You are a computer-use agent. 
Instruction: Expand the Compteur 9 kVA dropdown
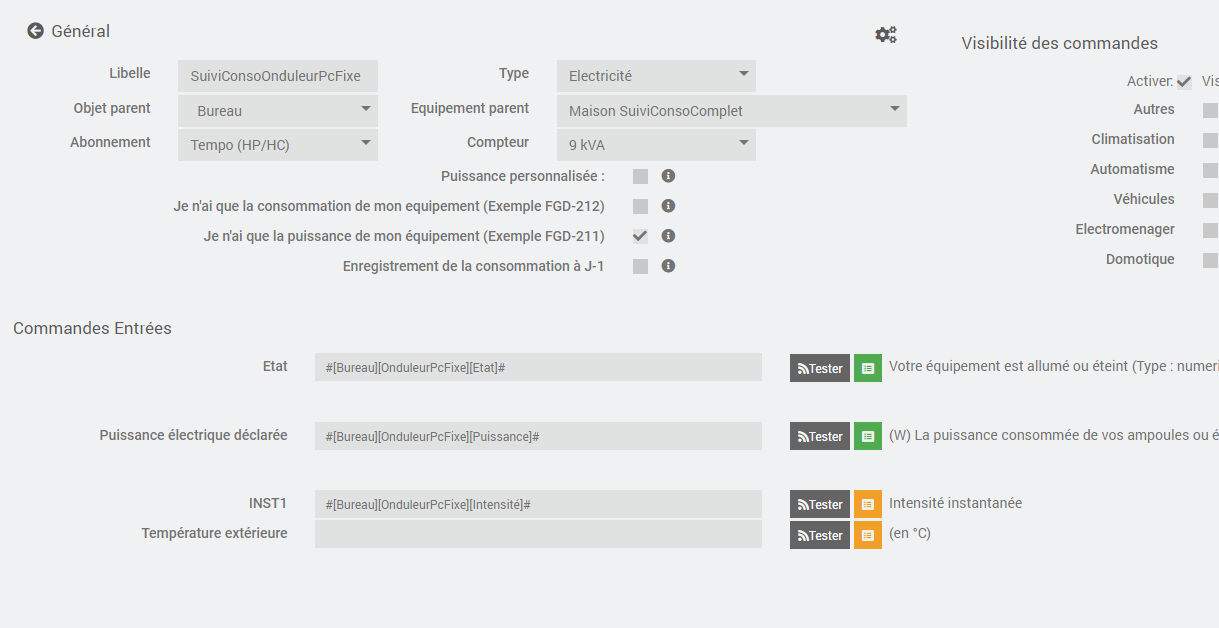click(x=656, y=145)
